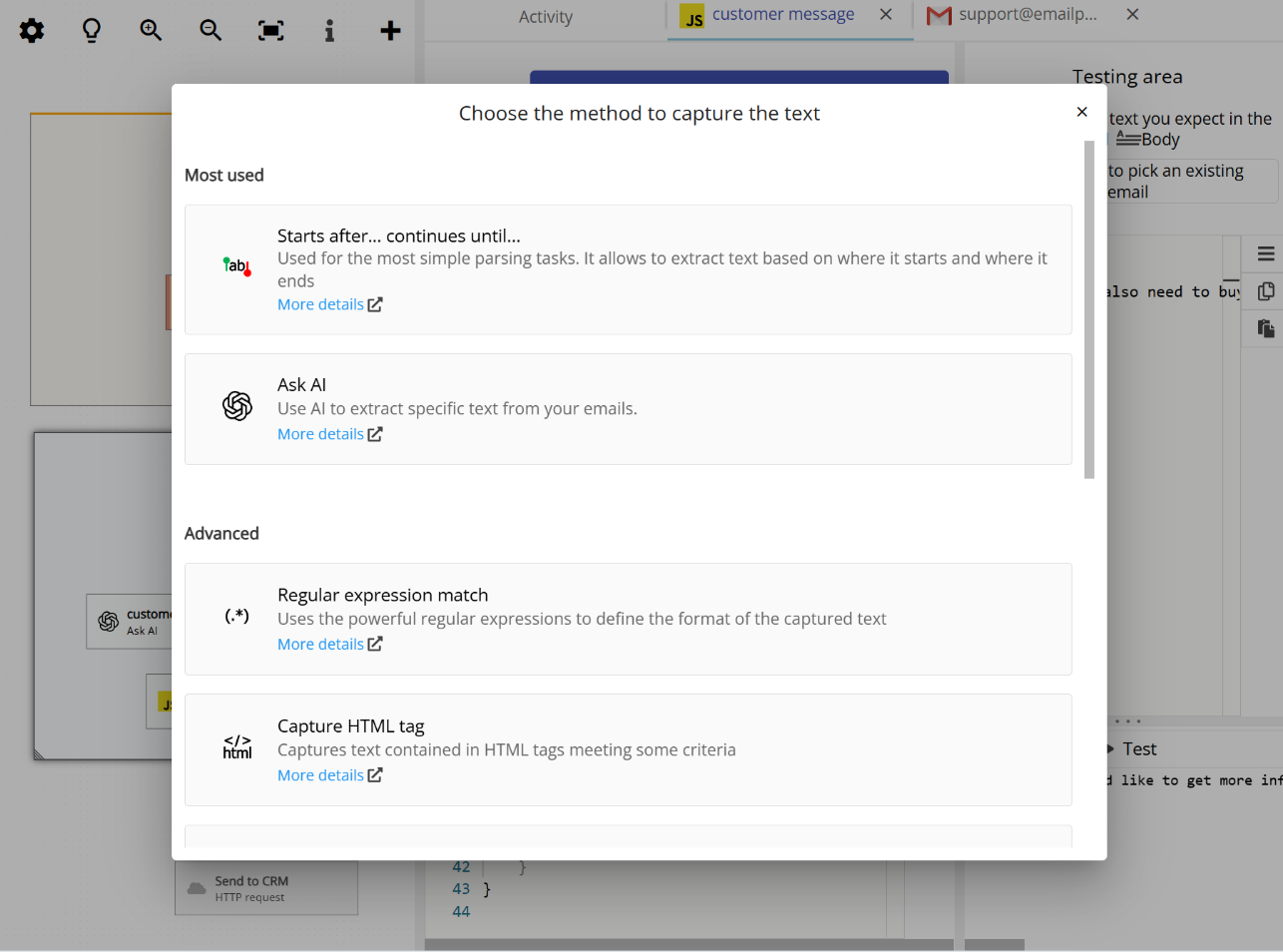Image resolution: width=1283 pixels, height=952 pixels.
Task: Select the zoom in tool
Action: point(151,30)
